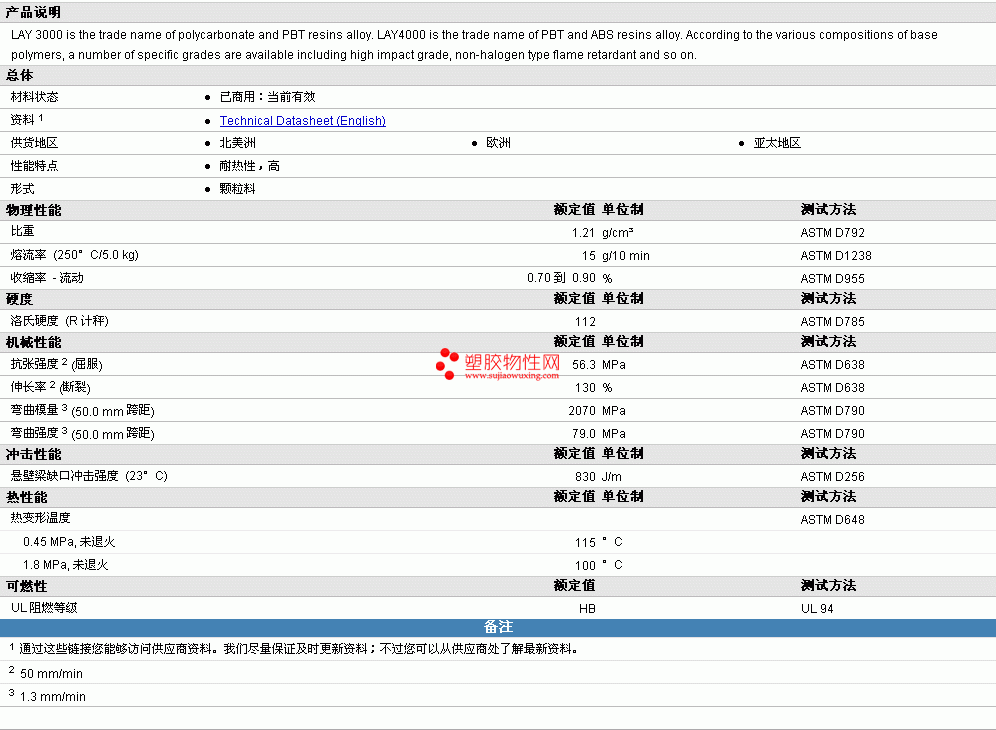The image size is (996, 730).
Task: Select ASTM D638 in the 抗张强度 row
Action: (x=833, y=365)
